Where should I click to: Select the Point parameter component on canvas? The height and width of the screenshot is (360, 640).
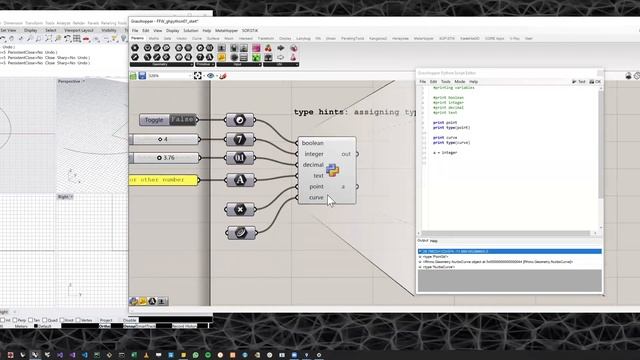click(240, 209)
